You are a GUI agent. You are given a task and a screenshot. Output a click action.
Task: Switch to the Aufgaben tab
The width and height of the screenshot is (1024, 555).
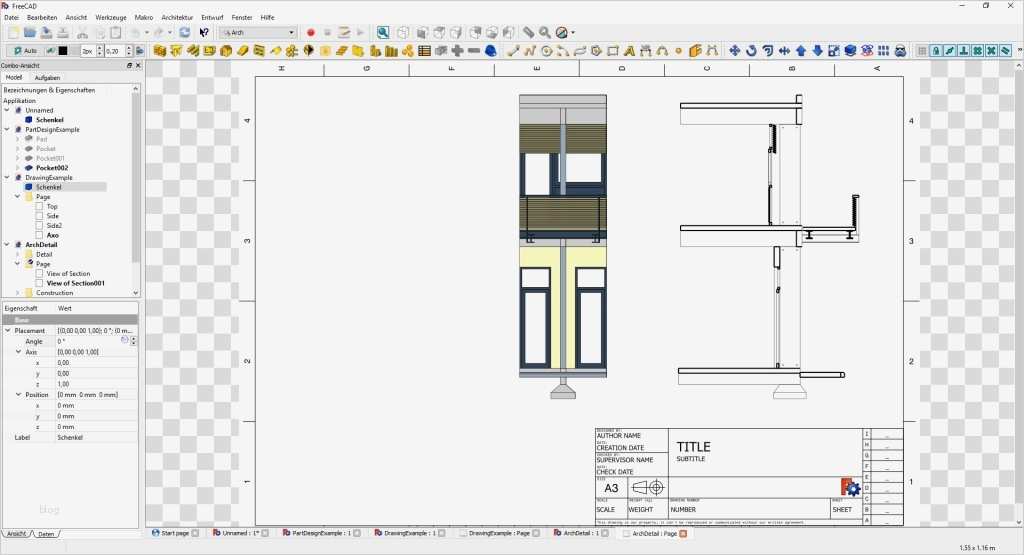click(47, 78)
